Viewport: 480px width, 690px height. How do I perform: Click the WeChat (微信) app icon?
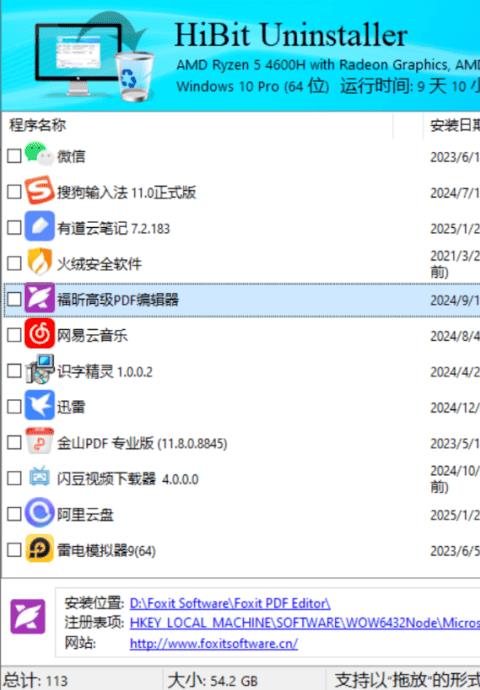39,154
